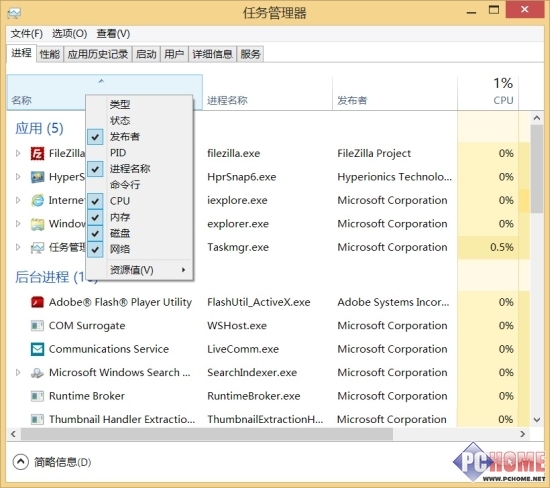Click the Thumbnail Handler Extraction icon
Image resolution: width=550 pixels, height=488 pixels.
click(37, 419)
